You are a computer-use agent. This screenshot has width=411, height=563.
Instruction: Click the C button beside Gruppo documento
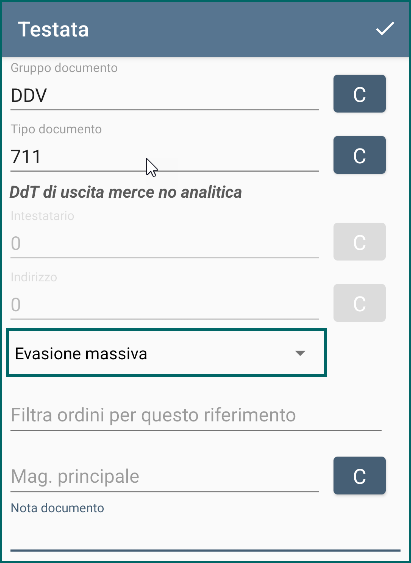pos(359,94)
